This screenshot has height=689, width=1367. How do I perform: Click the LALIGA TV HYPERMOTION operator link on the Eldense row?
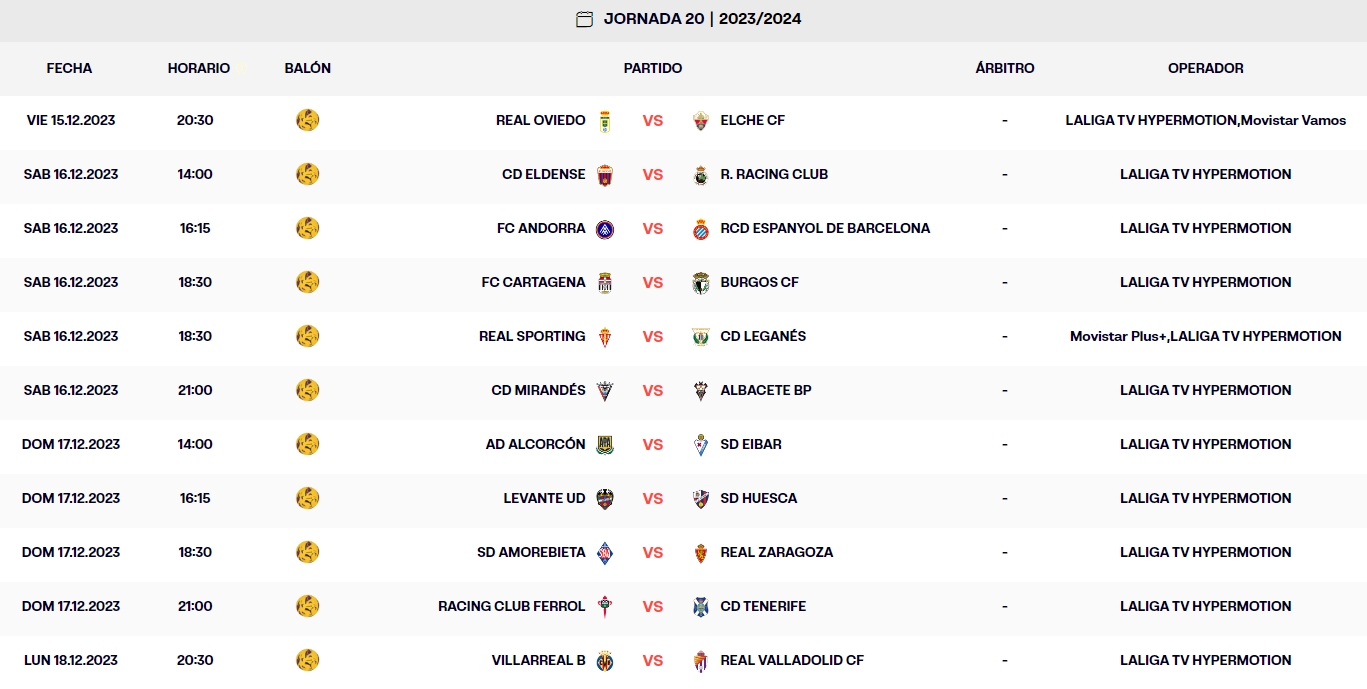click(x=1206, y=174)
